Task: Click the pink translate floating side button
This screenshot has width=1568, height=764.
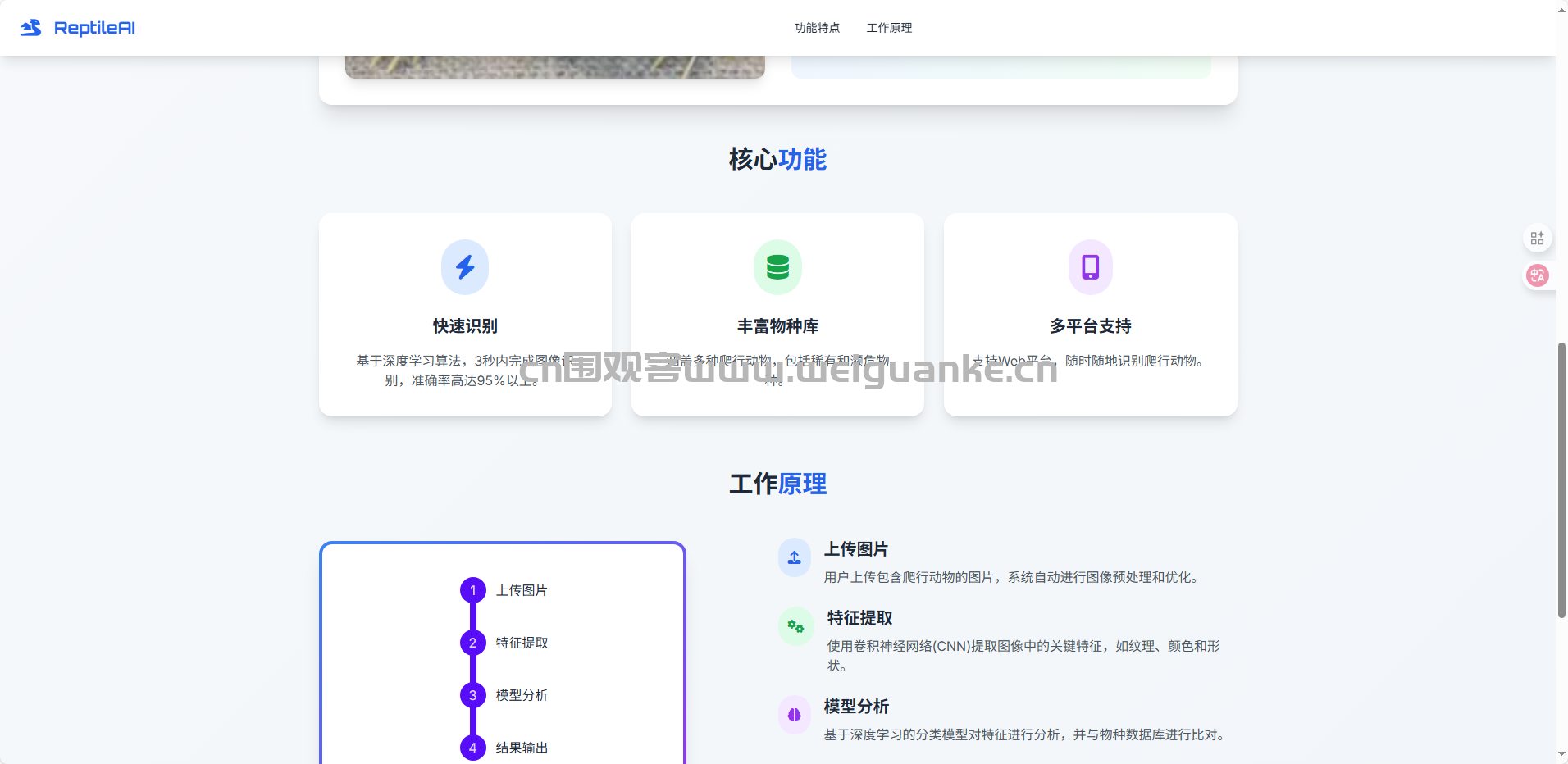Action: click(x=1537, y=275)
